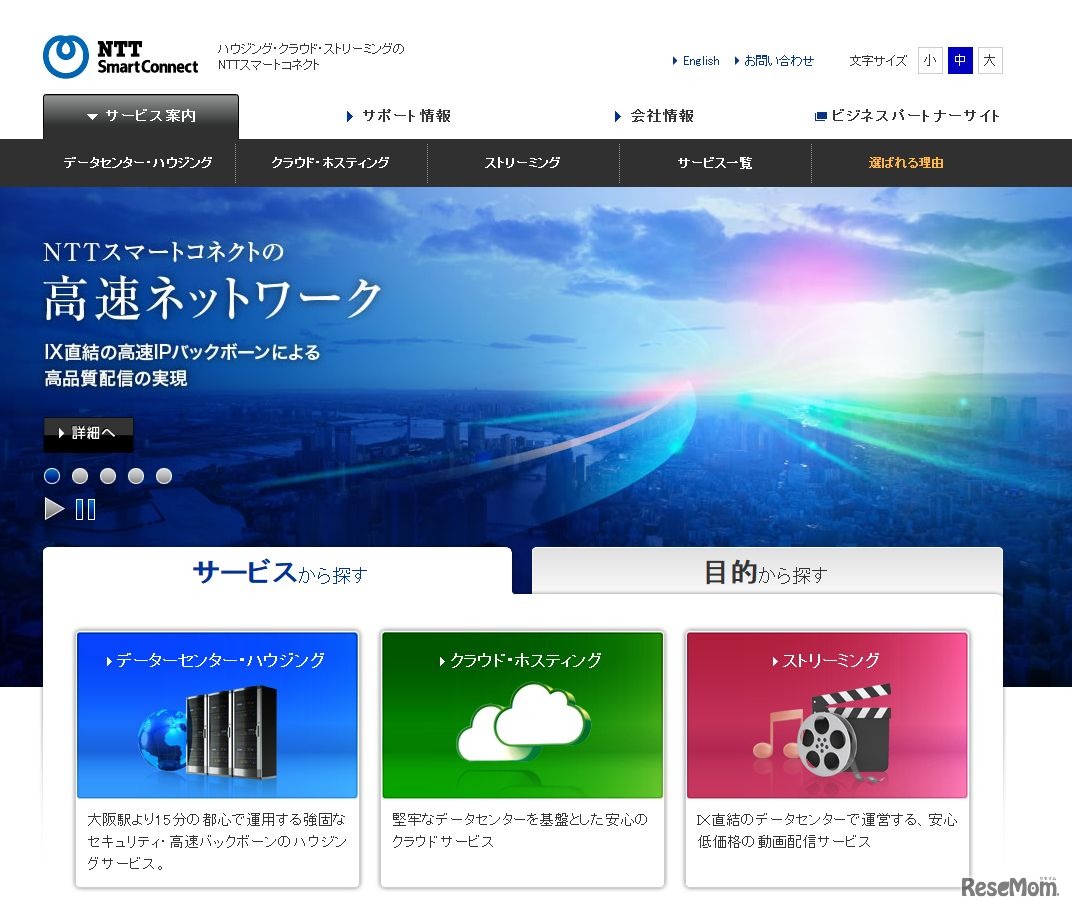Screen dimensions: 1072x910
Task: Select データセンター・ハウジング in nav bar
Action: (x=137, y=163)
